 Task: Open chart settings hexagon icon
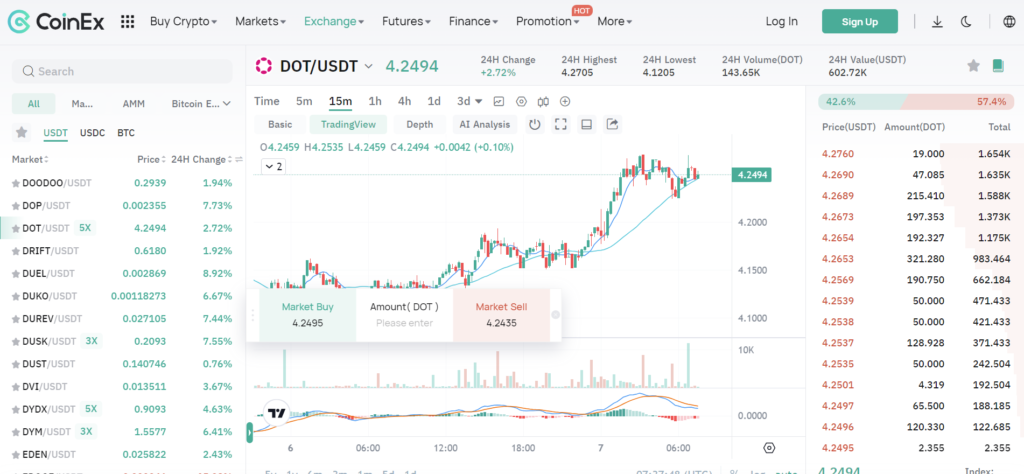(521, 101)
